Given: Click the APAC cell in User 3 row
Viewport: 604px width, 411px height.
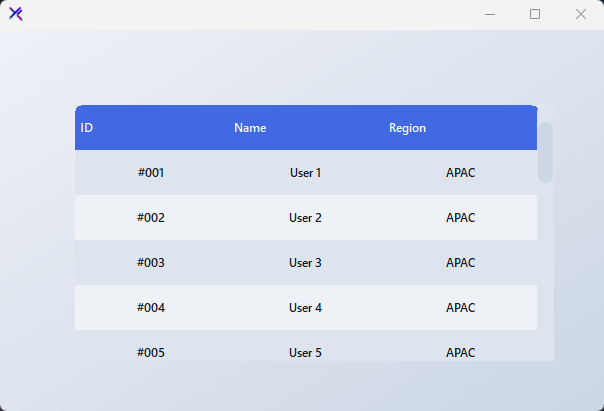Looking at the screenshot, I should 460,263.
